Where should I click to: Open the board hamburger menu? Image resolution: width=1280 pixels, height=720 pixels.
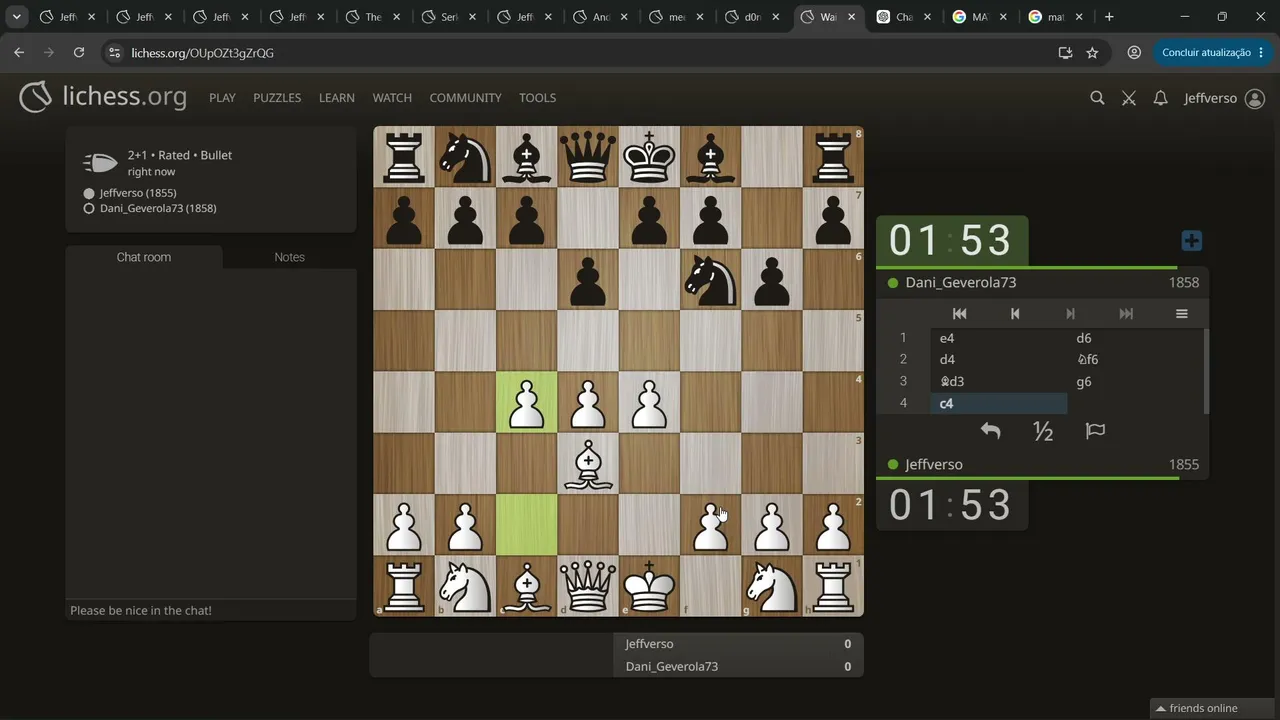point(1181,313)
